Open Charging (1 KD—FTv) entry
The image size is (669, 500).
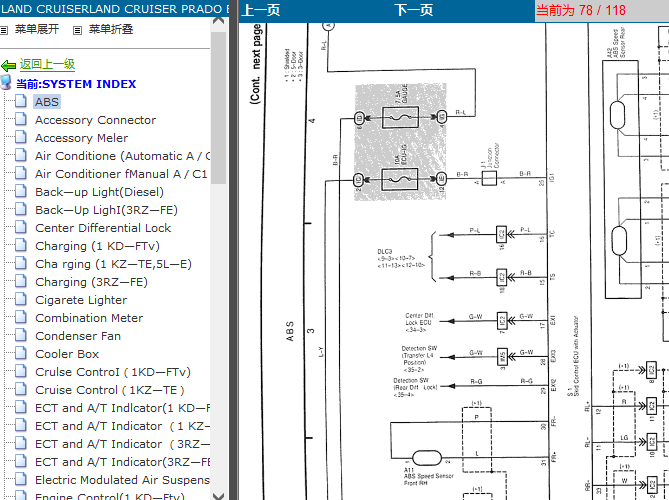(97, 246)
